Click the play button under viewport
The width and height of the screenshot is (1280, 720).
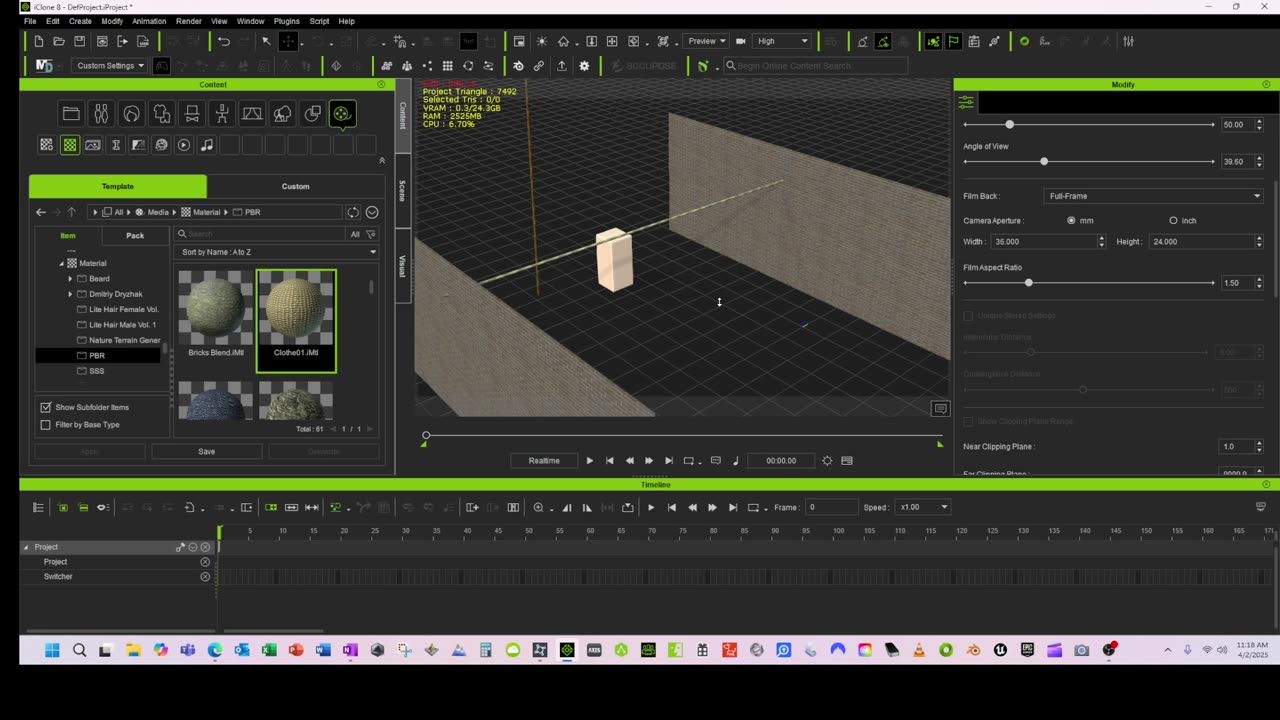pyautogui.click(x=589, y=460)
